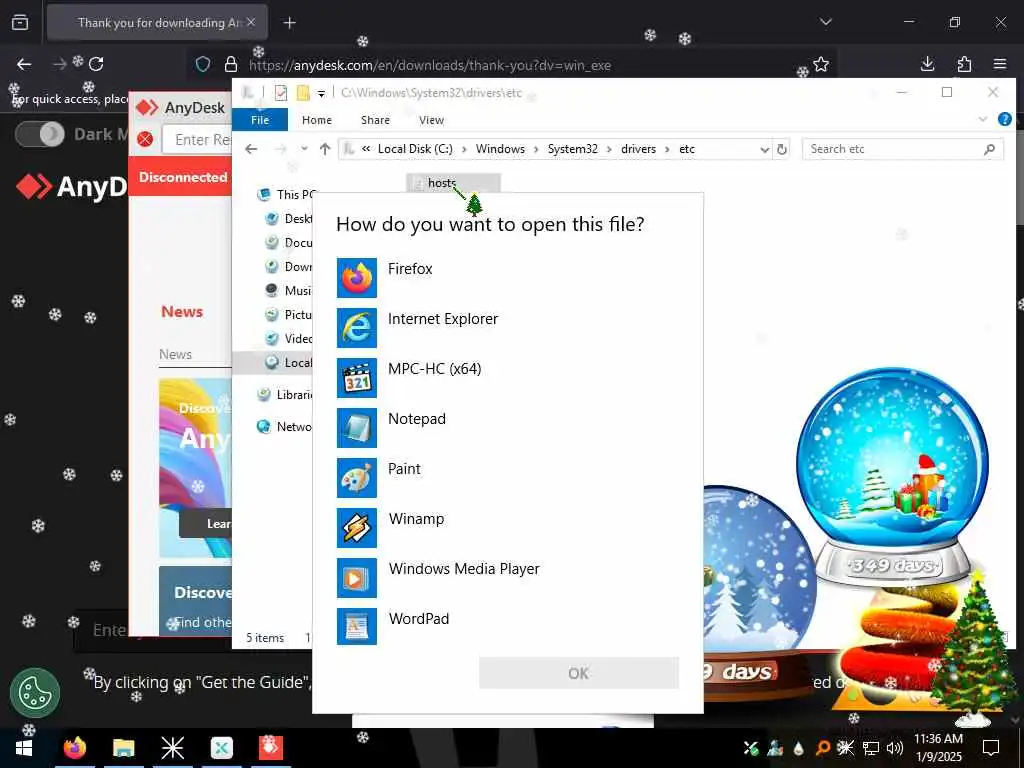
Task: Go up one folder level in Explorer
Action: coord(325,149)
